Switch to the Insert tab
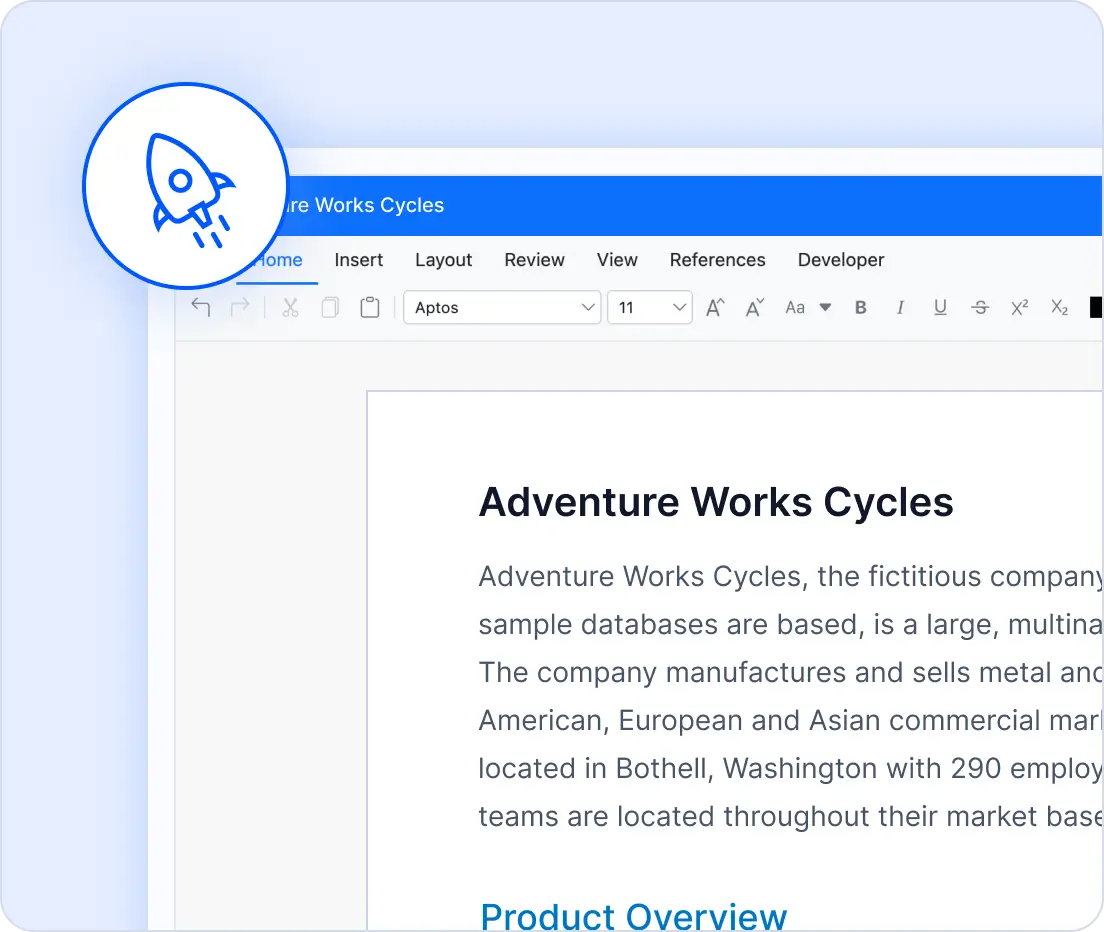 358,260
